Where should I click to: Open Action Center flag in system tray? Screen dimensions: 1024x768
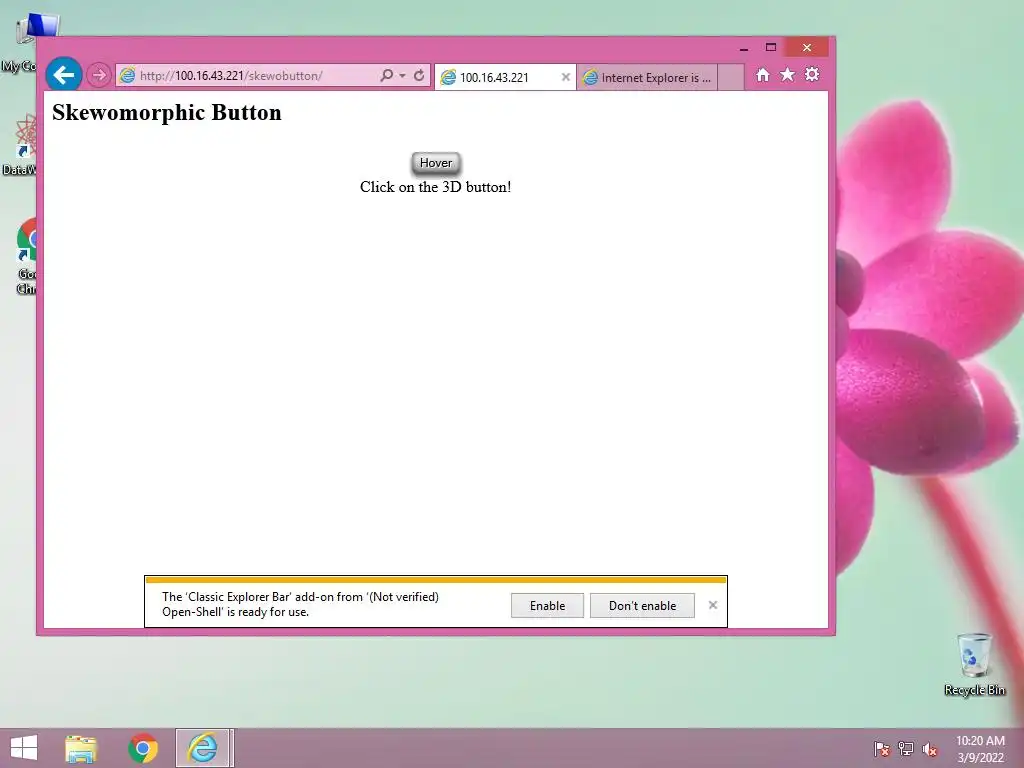pyautogui.click(x=882, y=749)
